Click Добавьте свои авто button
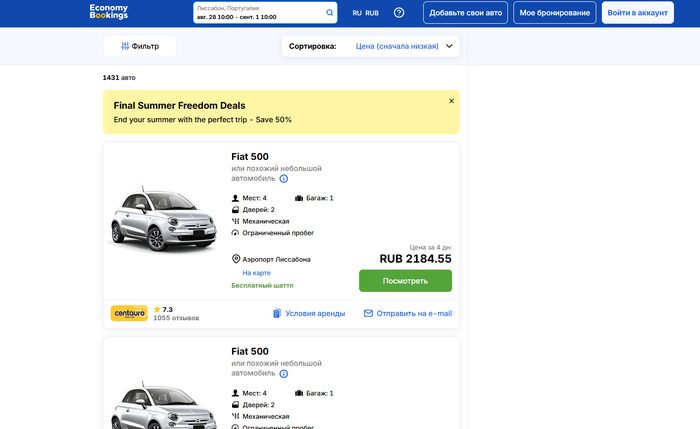This screenshot has width=700, height=429. coord(465,12)
